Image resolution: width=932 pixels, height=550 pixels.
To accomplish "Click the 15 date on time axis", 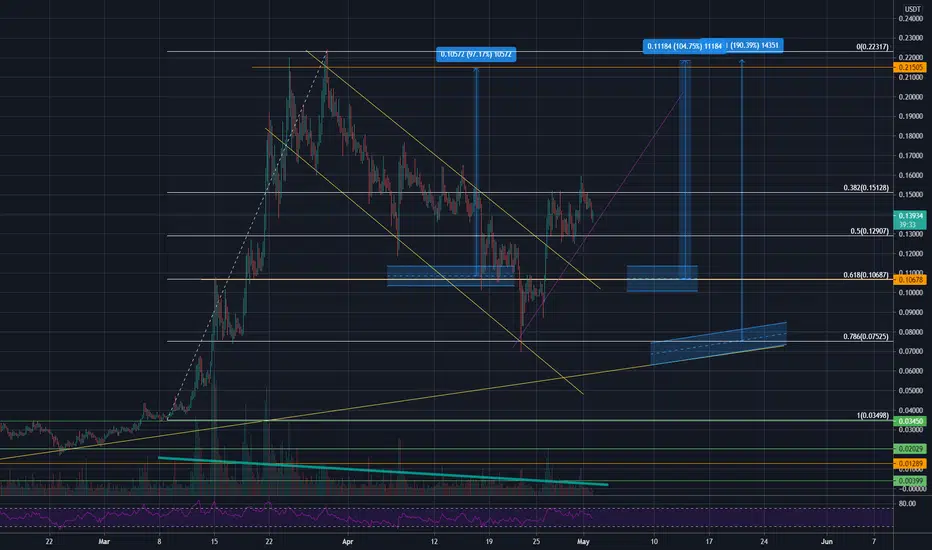I will pyautogui.click(x=215, y=542).
